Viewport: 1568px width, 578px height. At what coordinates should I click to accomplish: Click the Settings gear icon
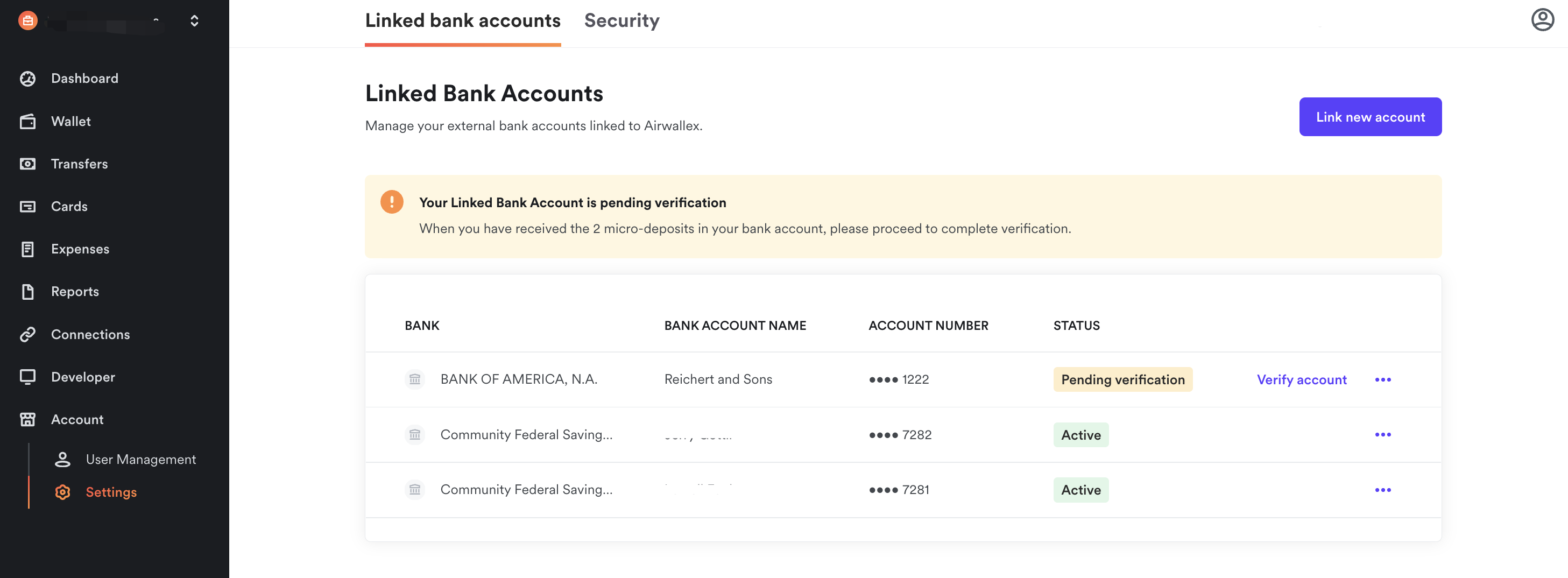63,492
